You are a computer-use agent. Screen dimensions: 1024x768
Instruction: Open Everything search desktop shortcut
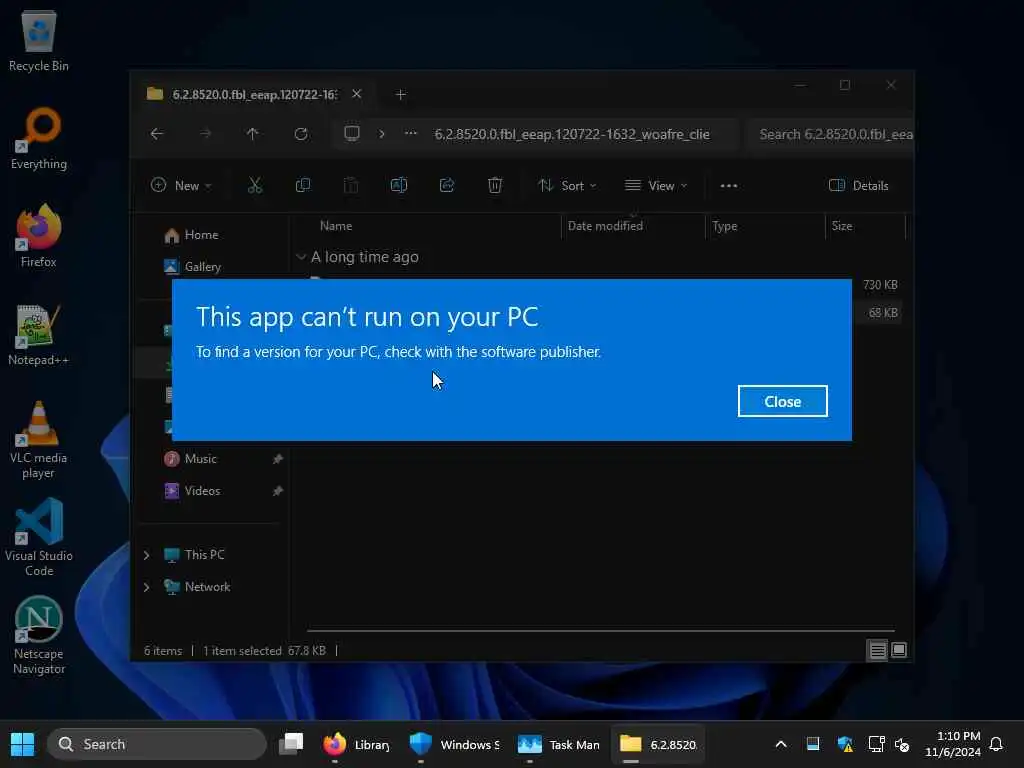[39, 138]
